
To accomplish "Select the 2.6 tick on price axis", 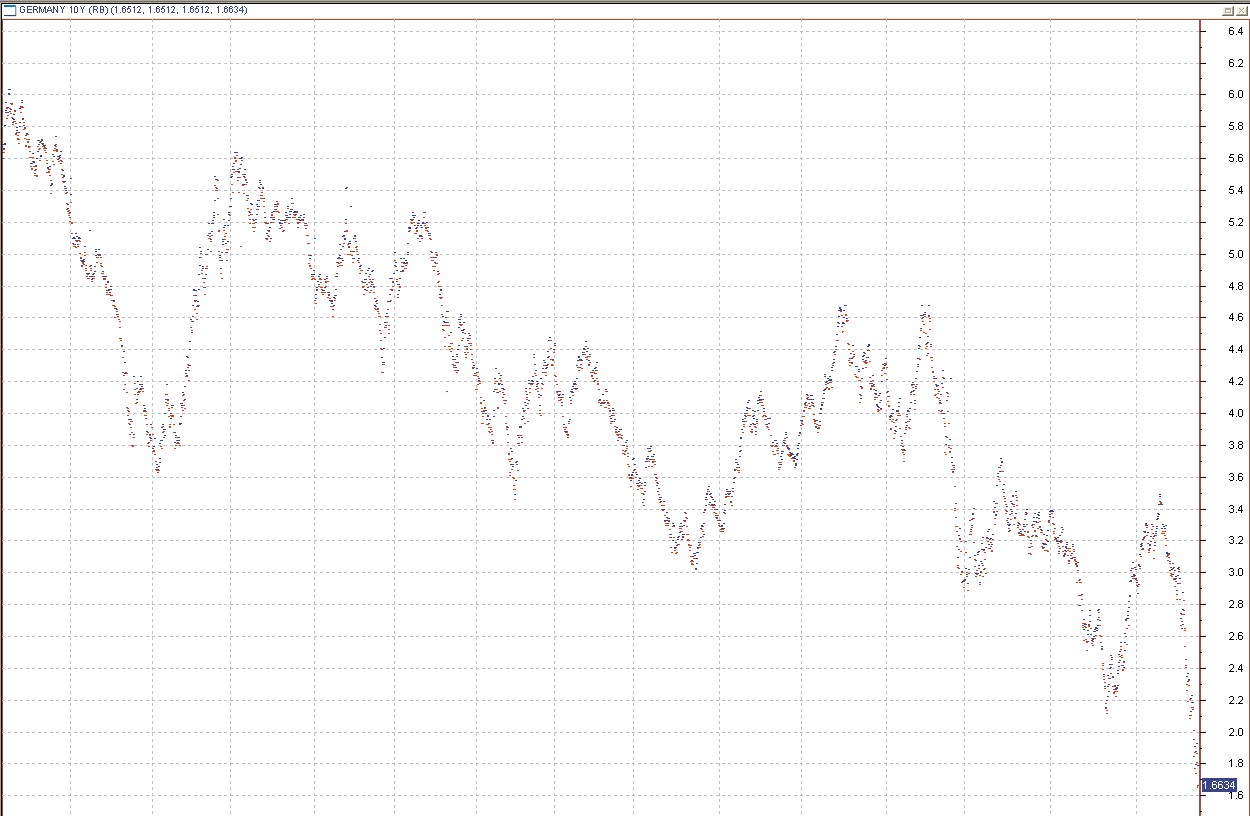I will 1235,637.
